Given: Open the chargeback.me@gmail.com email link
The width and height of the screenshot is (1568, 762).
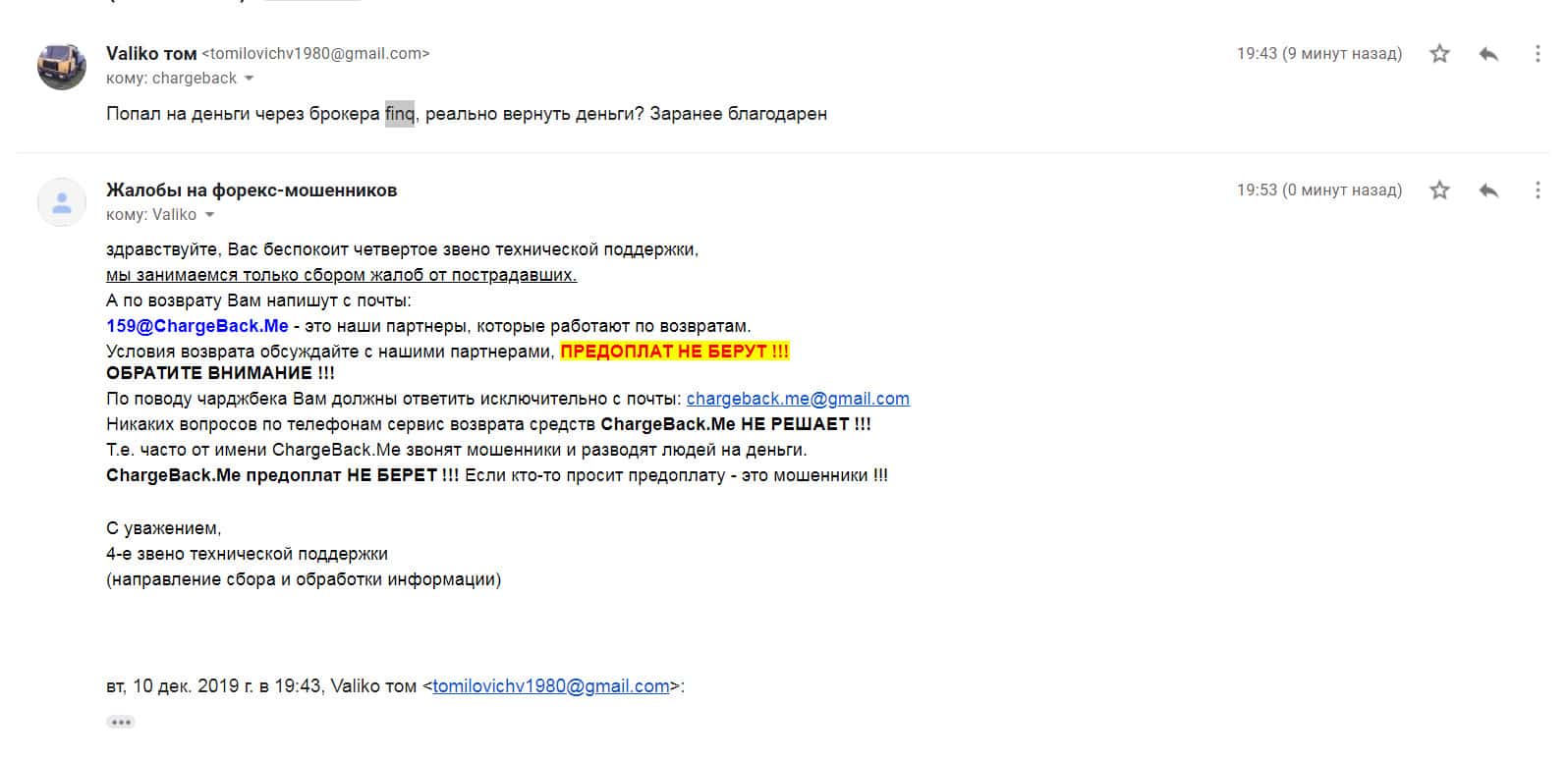Looking at the screenshot, I should pos(798,399).
